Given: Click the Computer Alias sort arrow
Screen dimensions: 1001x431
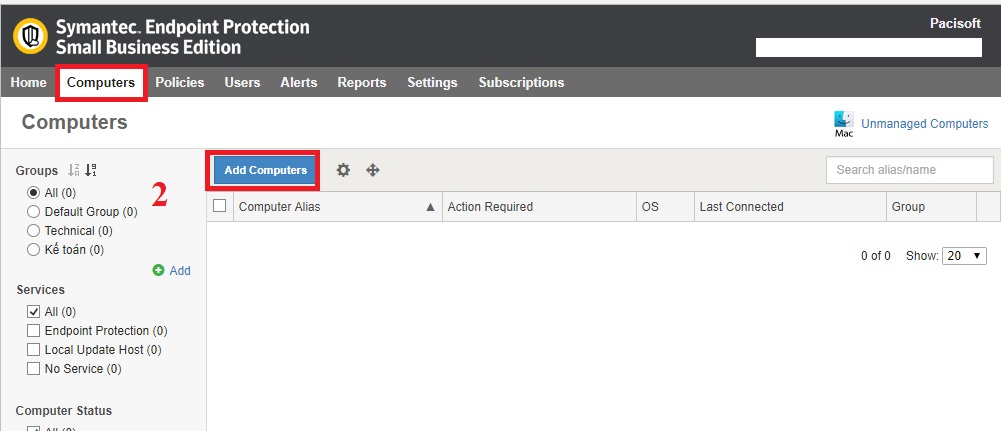Looking at the screenshot, I should [430, 207].
